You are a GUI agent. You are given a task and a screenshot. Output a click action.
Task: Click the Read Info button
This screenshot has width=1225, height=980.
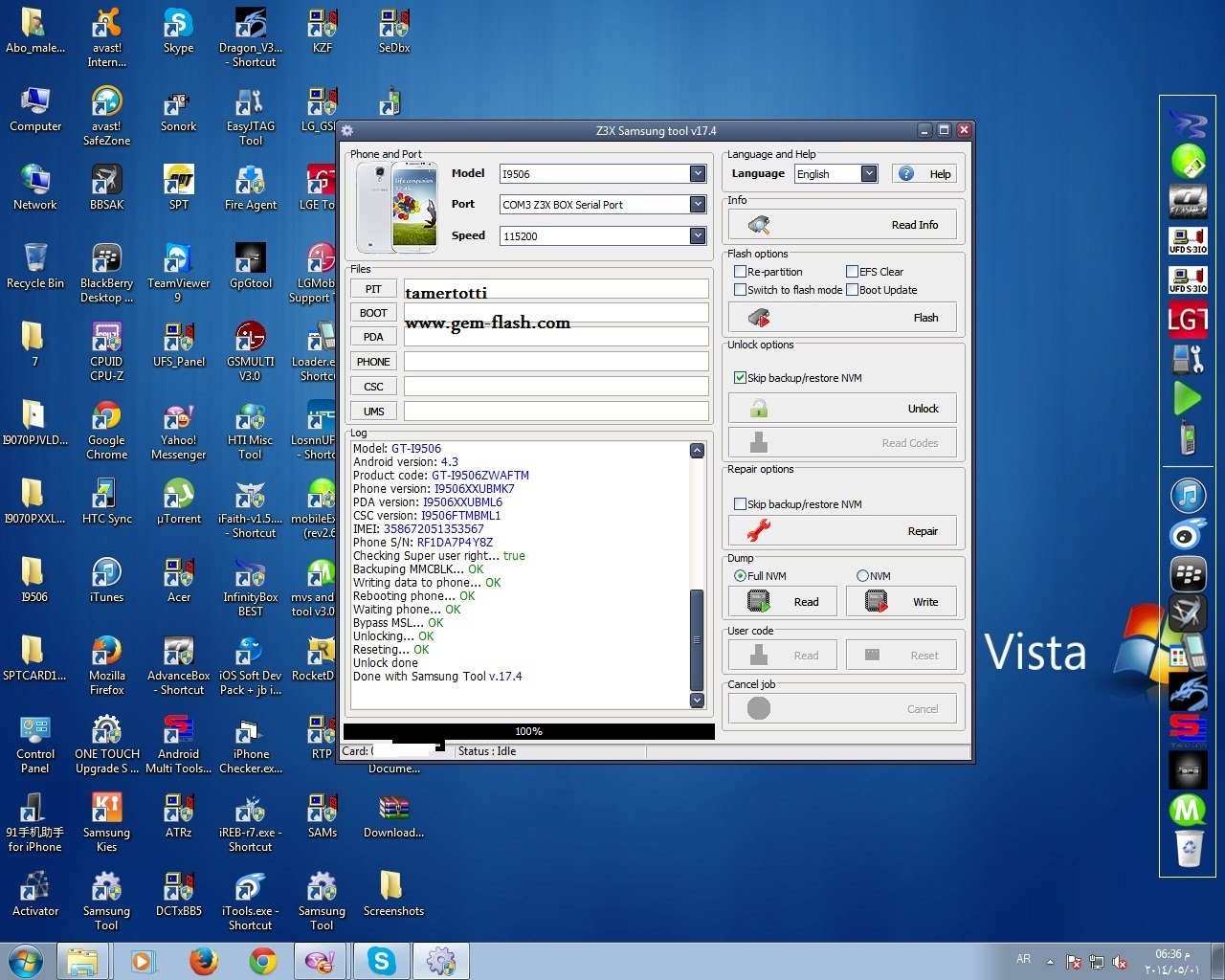coord(842,225)
